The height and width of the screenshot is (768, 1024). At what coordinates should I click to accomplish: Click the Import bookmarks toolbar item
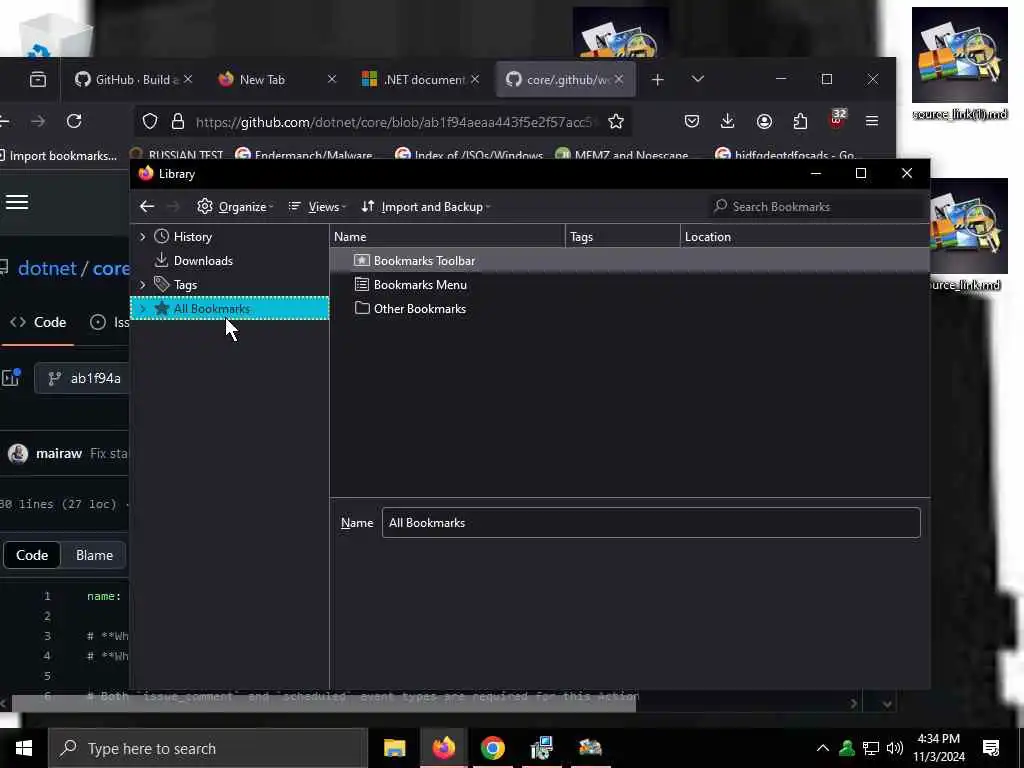pos(59,155)
